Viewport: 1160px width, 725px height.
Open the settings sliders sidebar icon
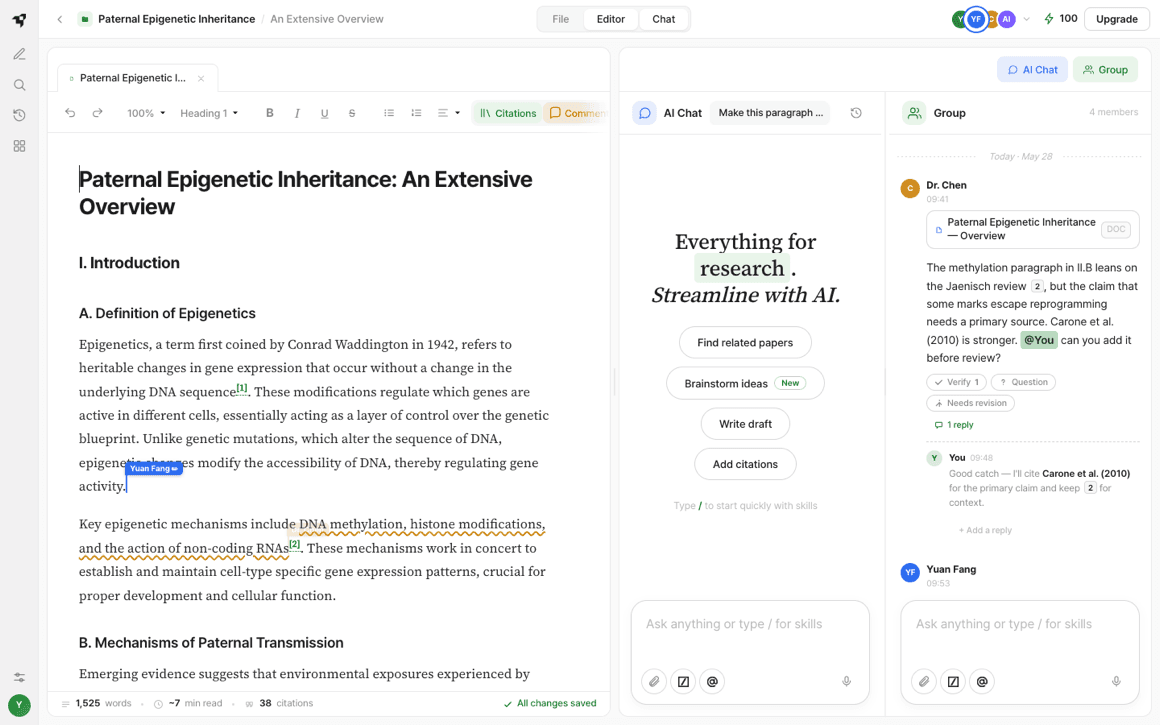[19, 677]
